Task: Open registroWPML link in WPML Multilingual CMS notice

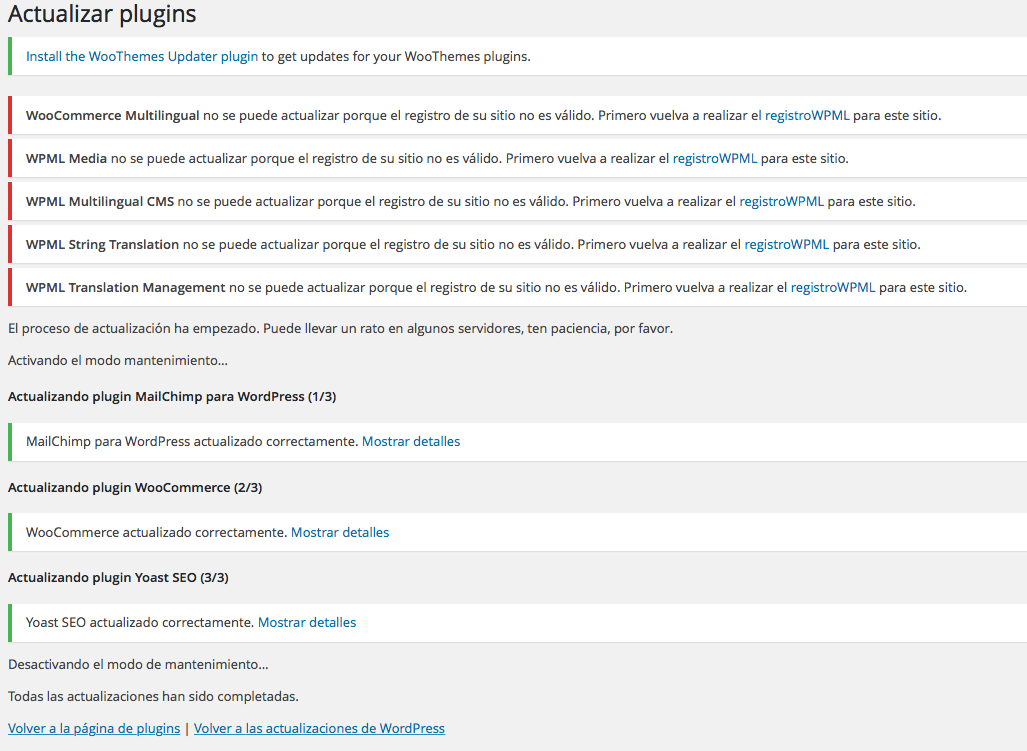Action: 781,202
